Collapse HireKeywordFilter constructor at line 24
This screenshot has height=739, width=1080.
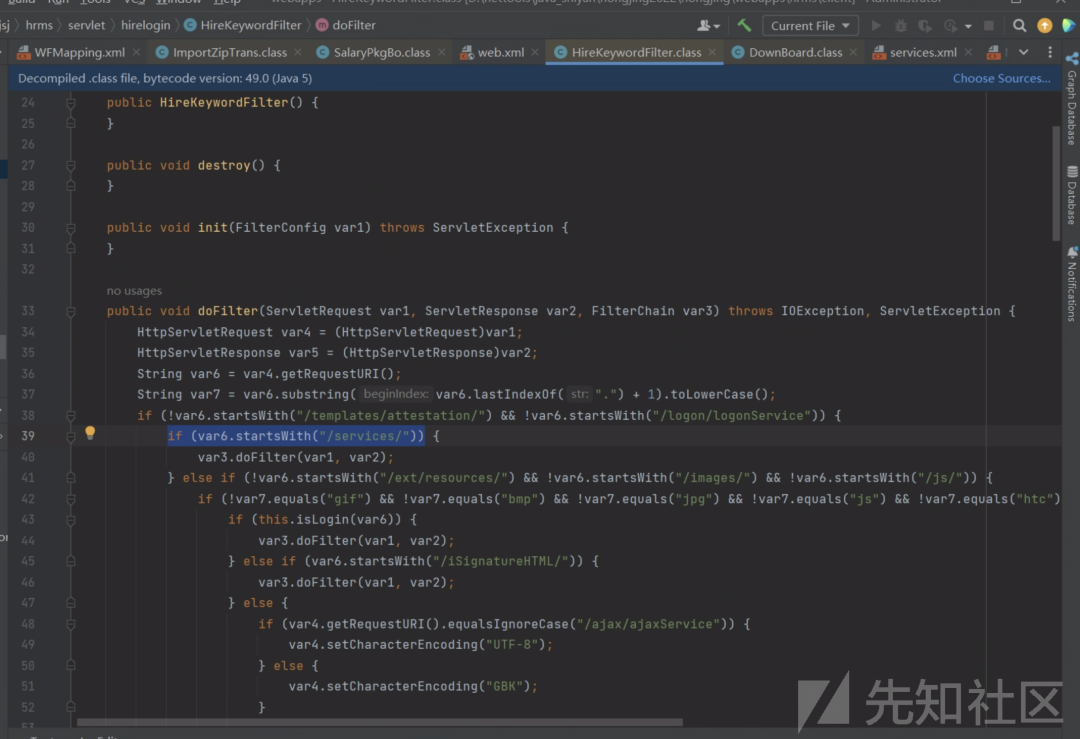70,103
